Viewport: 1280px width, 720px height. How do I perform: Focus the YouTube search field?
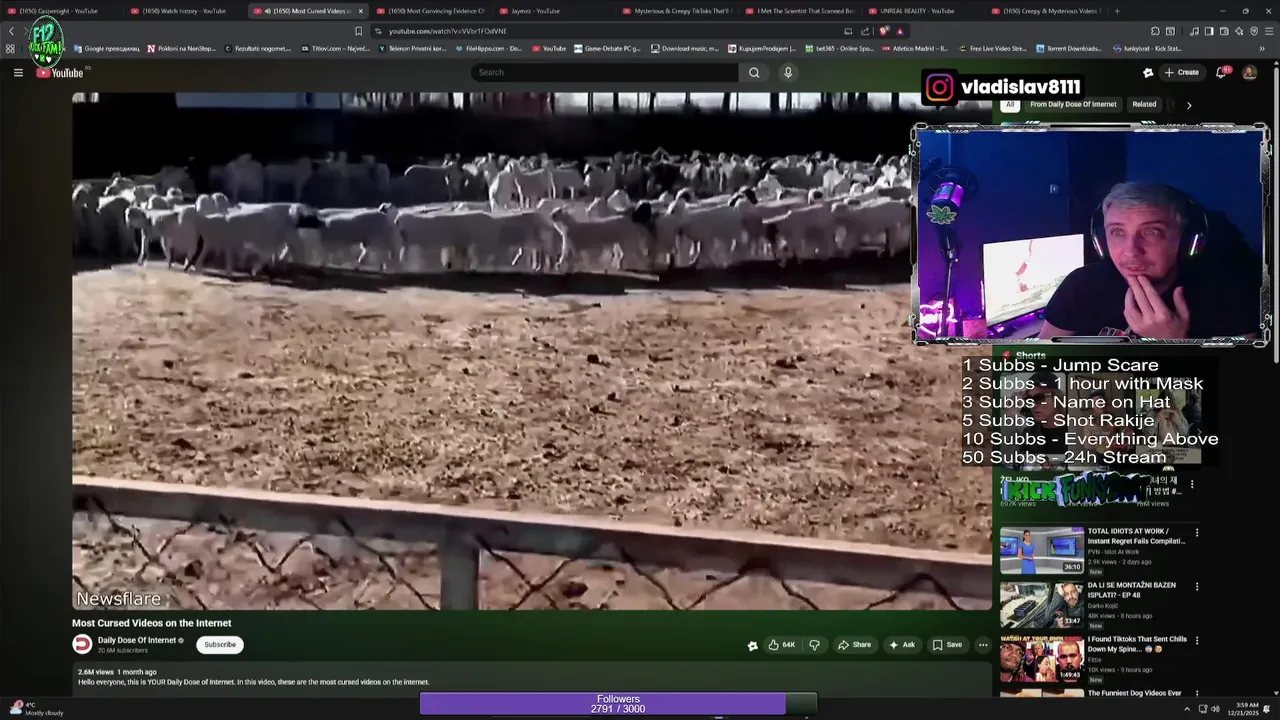point(605,72)
